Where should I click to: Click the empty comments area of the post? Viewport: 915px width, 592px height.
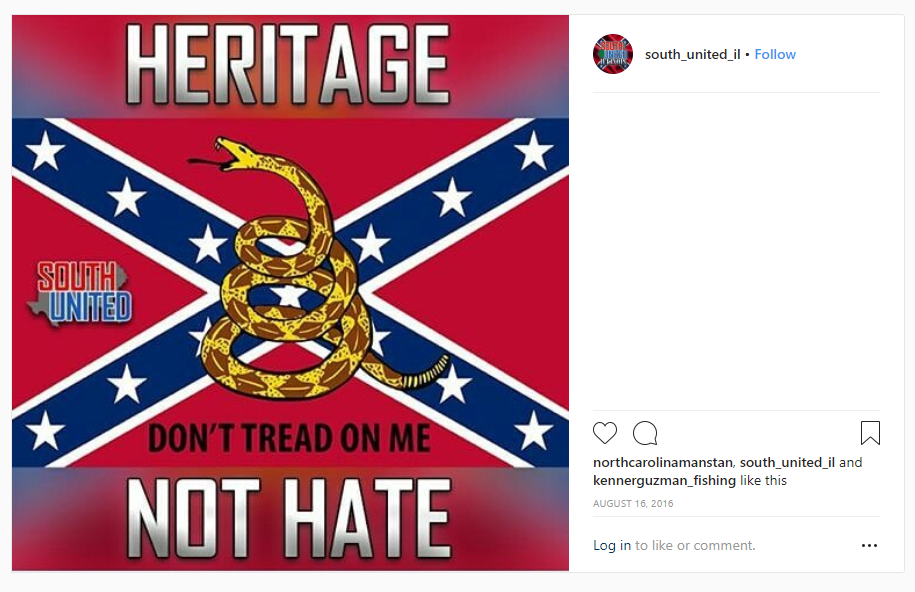coord(736,251)
